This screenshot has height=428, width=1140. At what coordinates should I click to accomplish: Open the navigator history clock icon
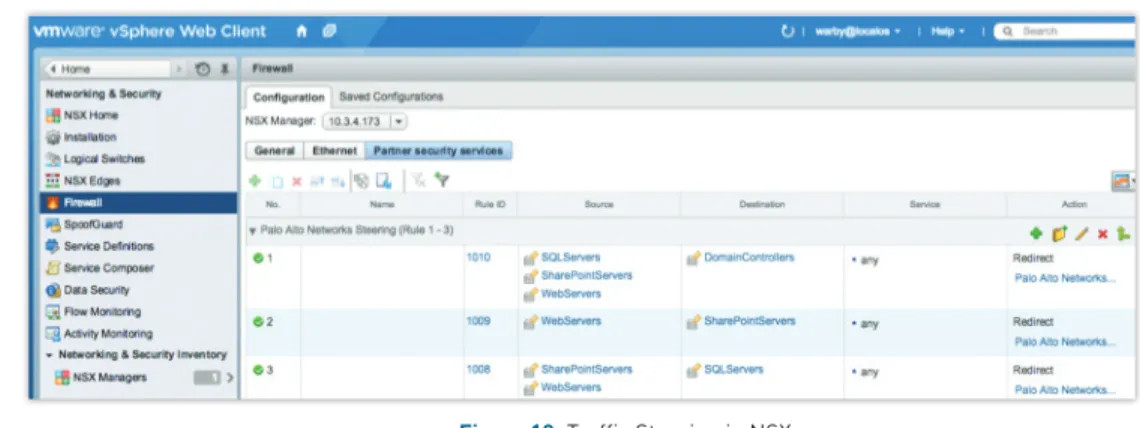point(203,69)
